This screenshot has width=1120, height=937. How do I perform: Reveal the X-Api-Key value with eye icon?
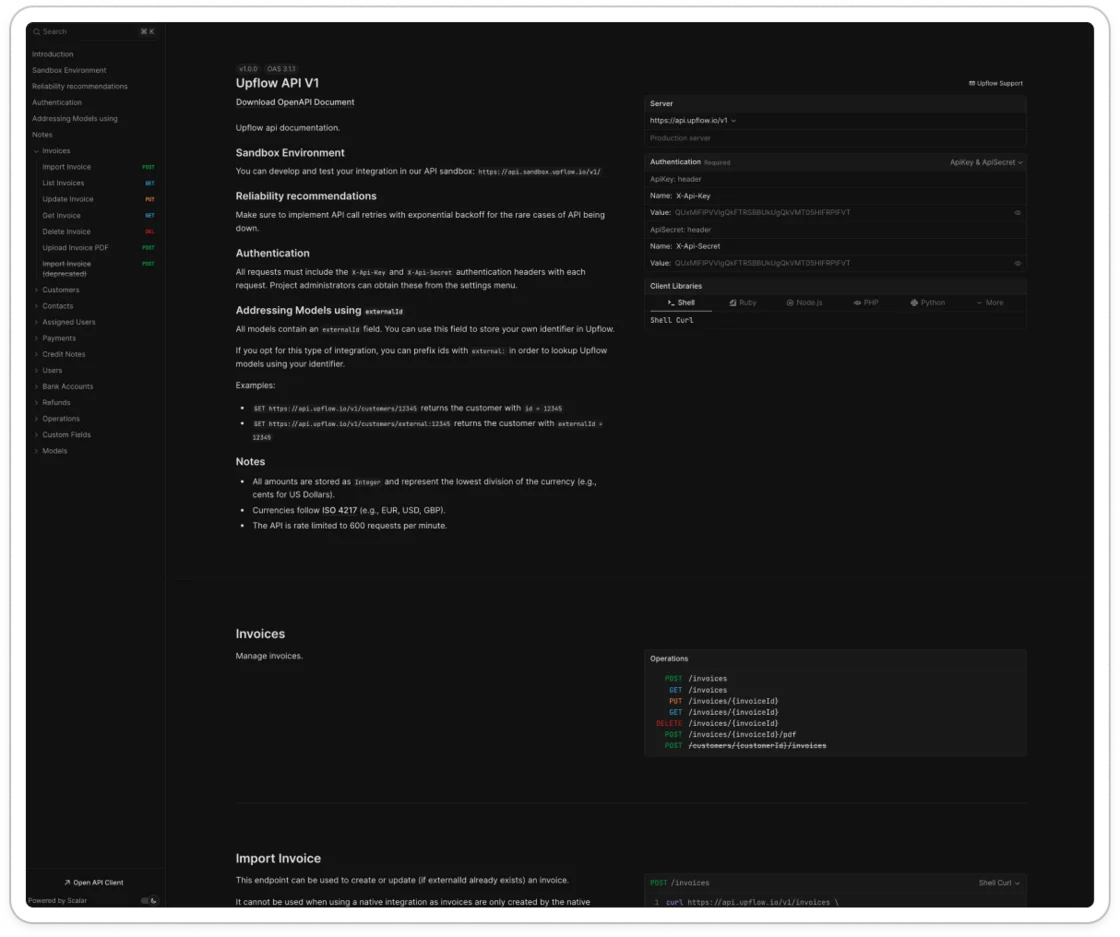point(1017,213)
